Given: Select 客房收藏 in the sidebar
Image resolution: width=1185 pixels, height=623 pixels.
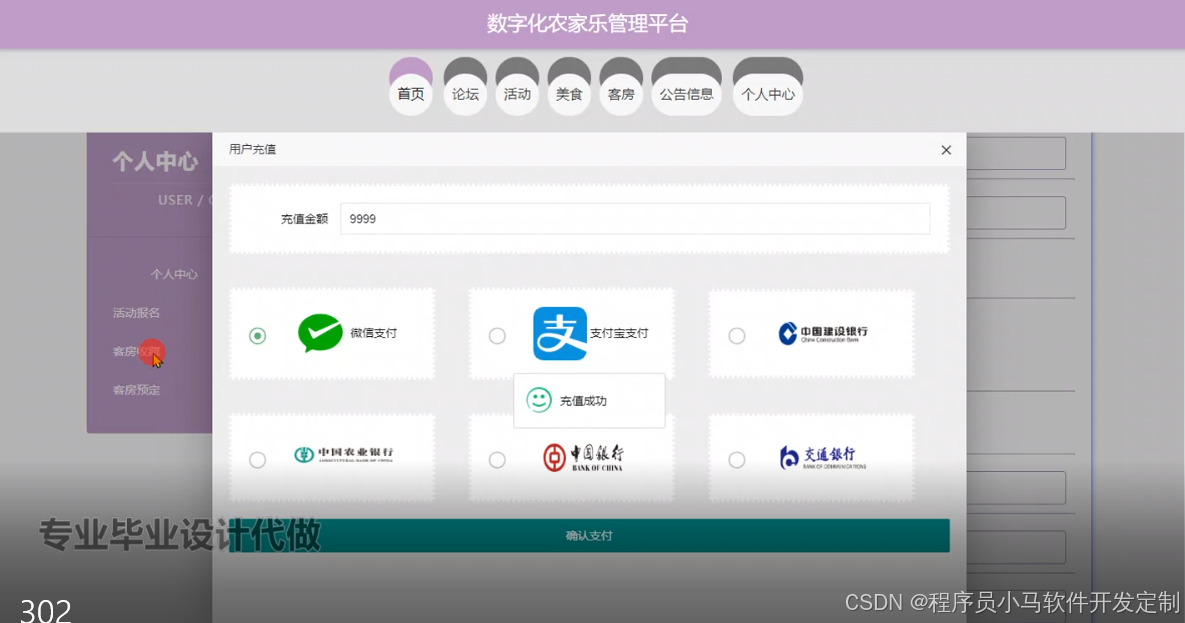Looking at the screenshot, I should pyautogui.click(x=137, y=352).
